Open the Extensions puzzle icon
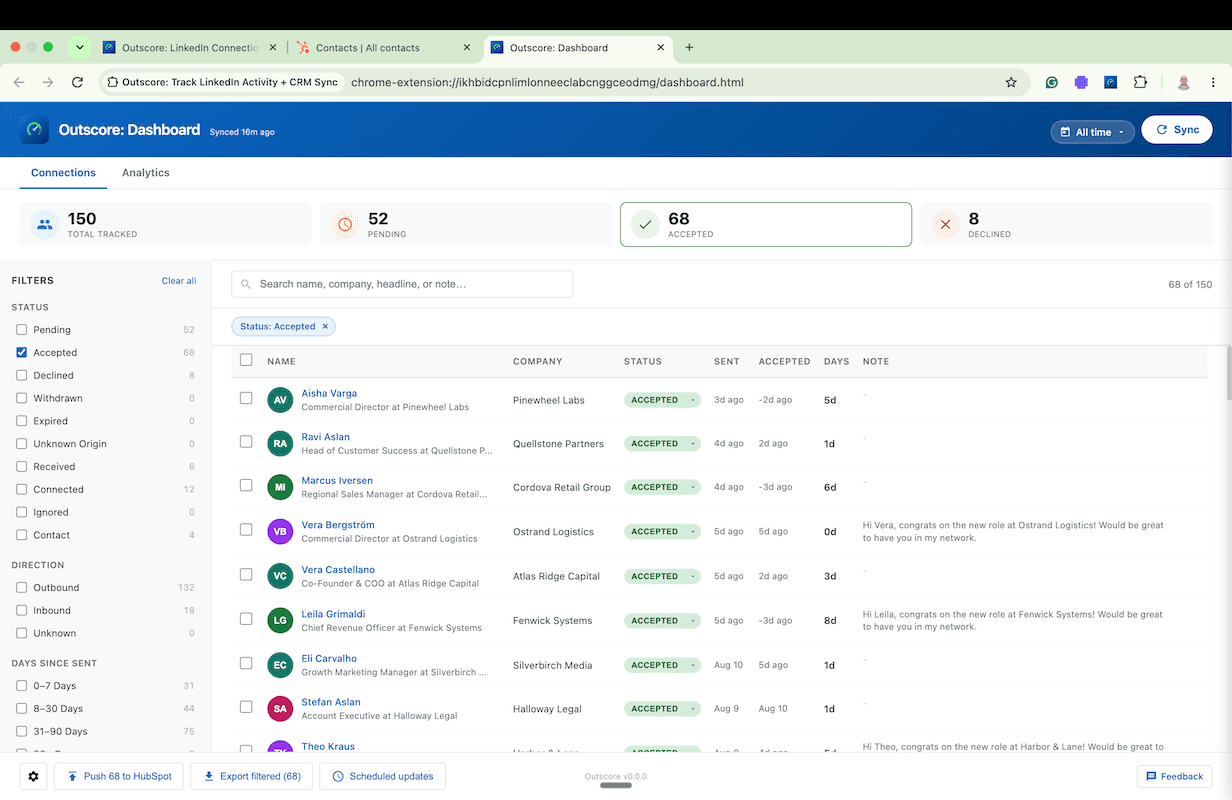The image size is (1232, 800). pyautogui.click(x=1140, y=82)
